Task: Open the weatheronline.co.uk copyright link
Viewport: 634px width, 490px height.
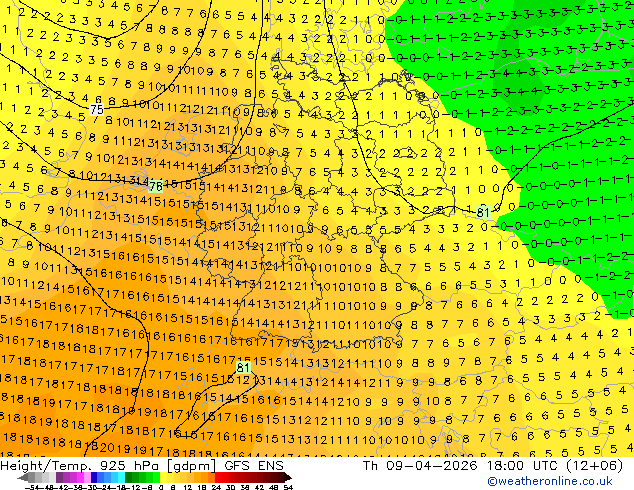Action: pyautogui.click(x=549, y=481)
